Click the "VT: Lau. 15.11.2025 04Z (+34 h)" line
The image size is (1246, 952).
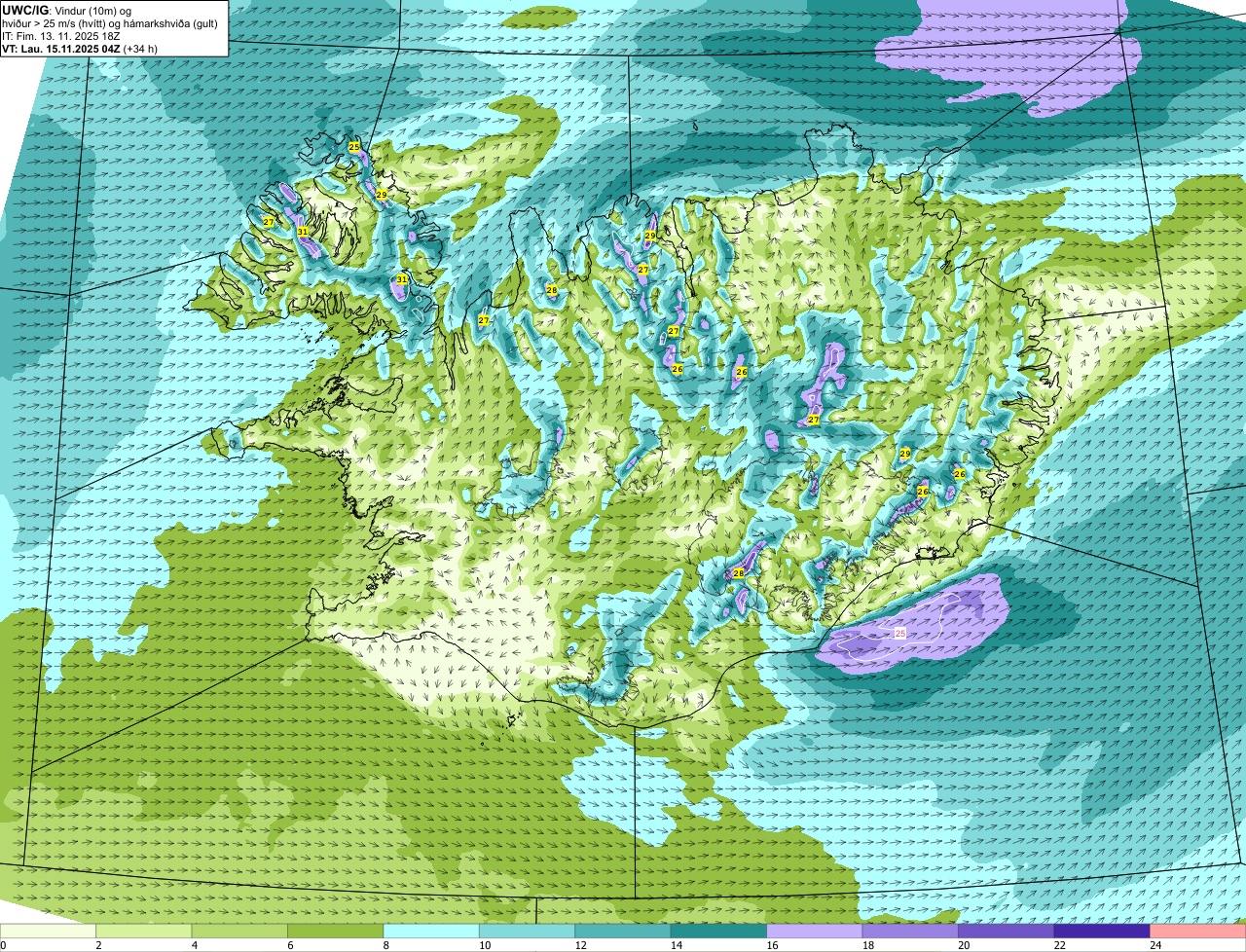coord(80,48)
